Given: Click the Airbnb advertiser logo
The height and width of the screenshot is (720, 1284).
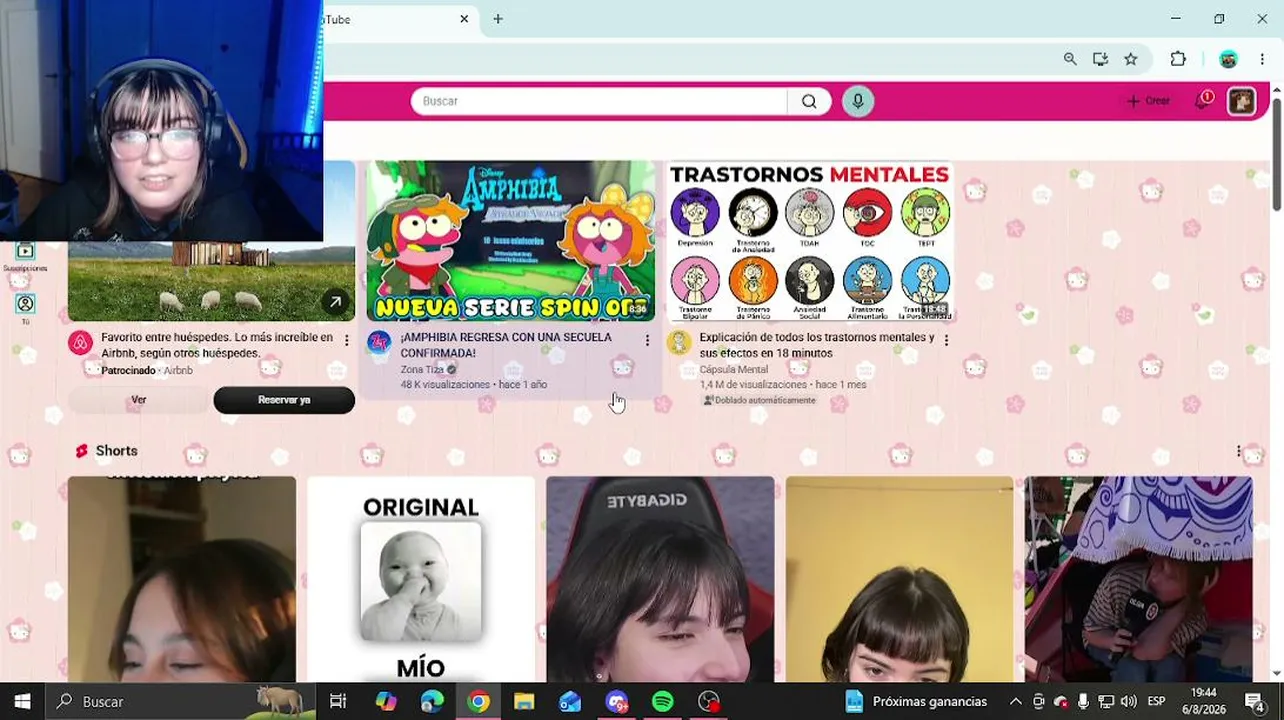Looking at the screenshot, I should point(80,344).
